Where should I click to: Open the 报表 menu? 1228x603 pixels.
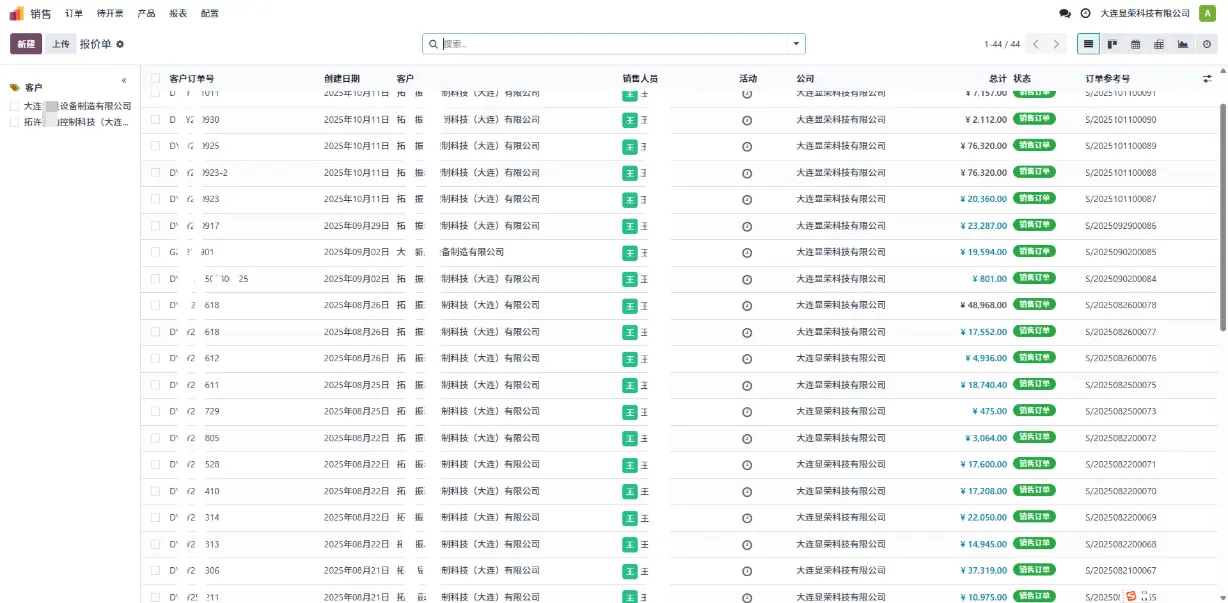point(178,14)
